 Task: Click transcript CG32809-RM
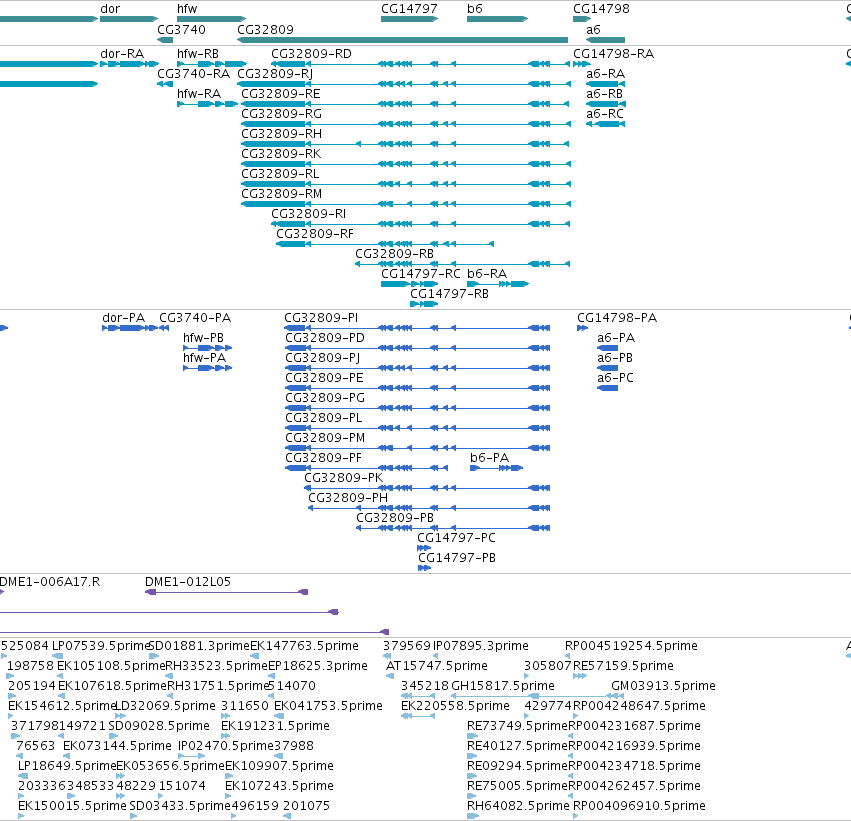click(282, 194)
